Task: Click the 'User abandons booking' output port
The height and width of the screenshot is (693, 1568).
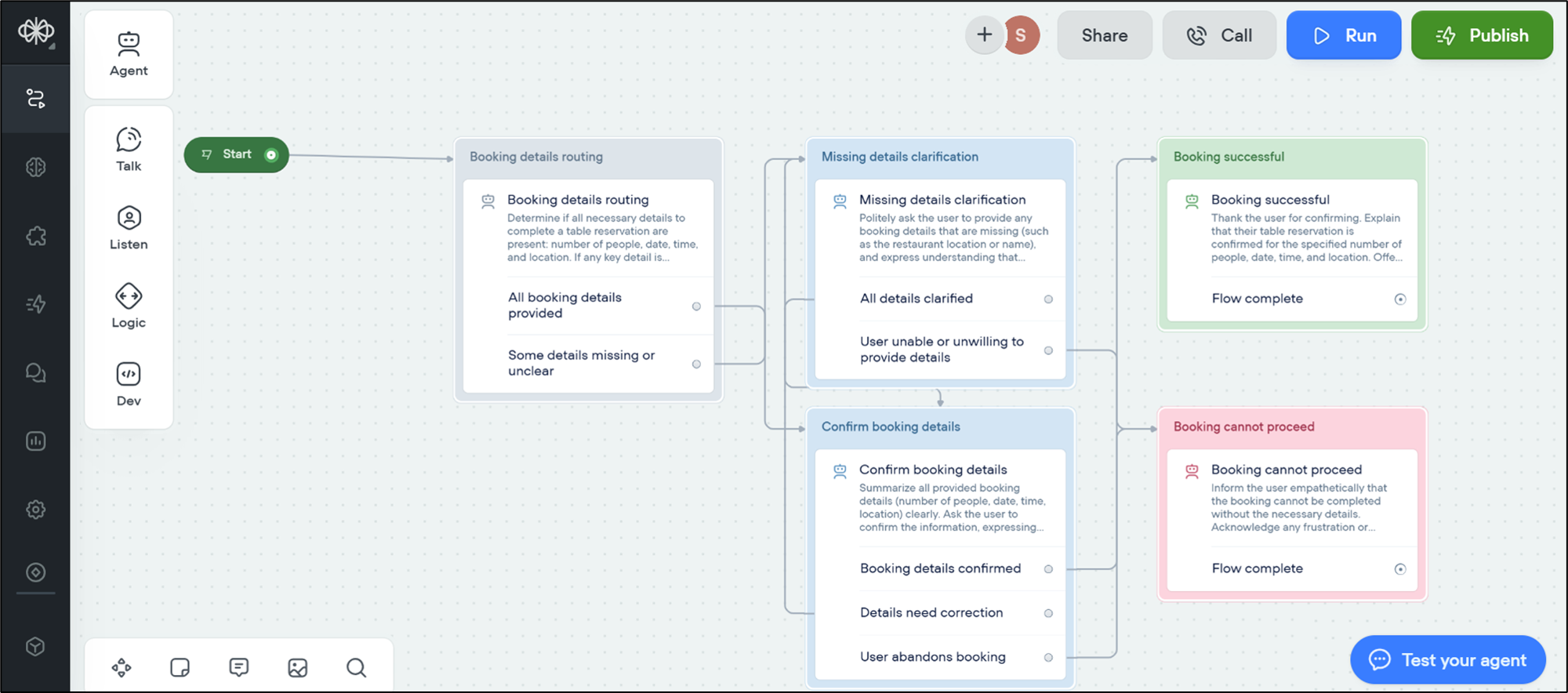Action: [1048, 657]
